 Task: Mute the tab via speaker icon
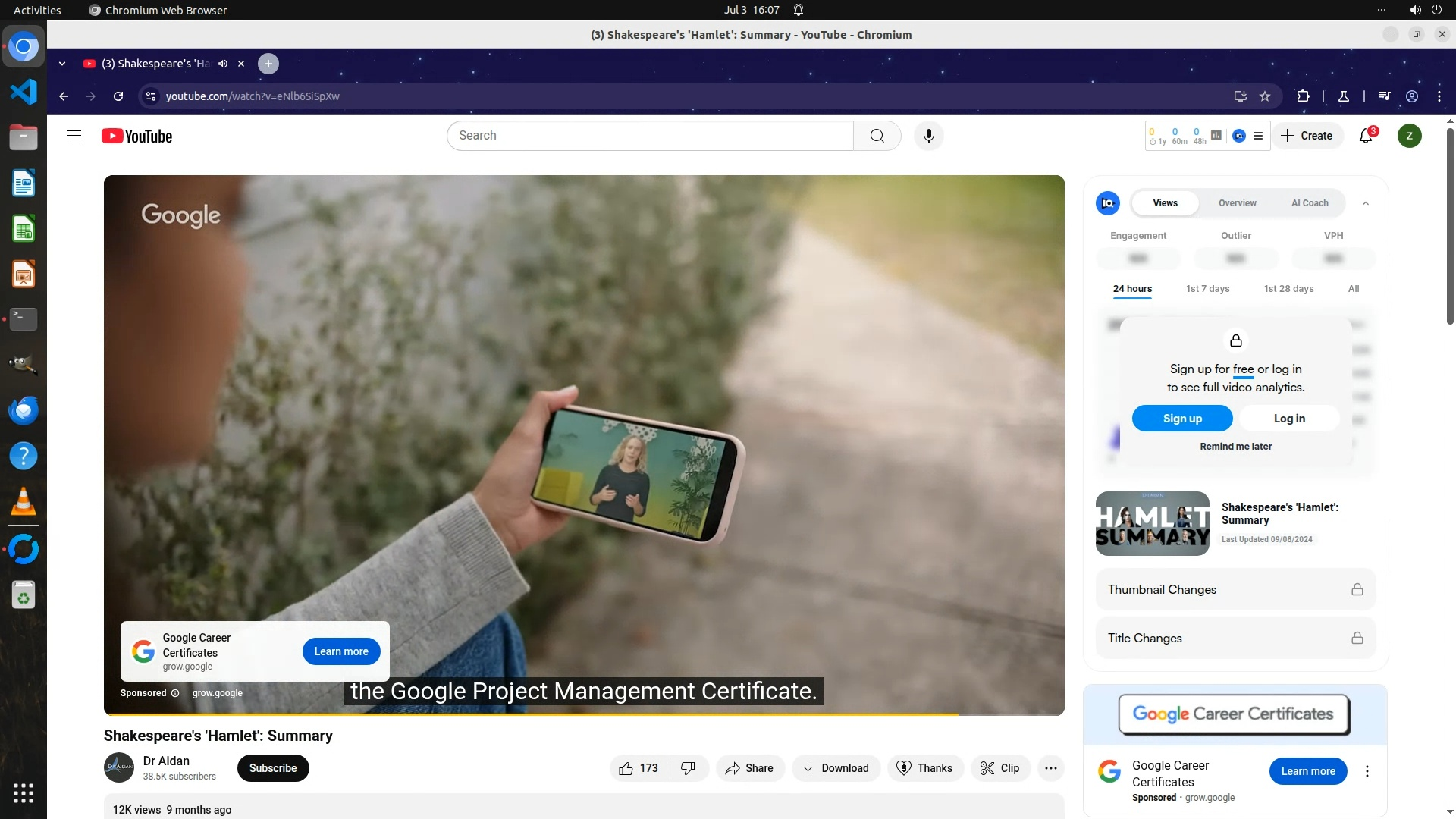[x=223, y=64]
